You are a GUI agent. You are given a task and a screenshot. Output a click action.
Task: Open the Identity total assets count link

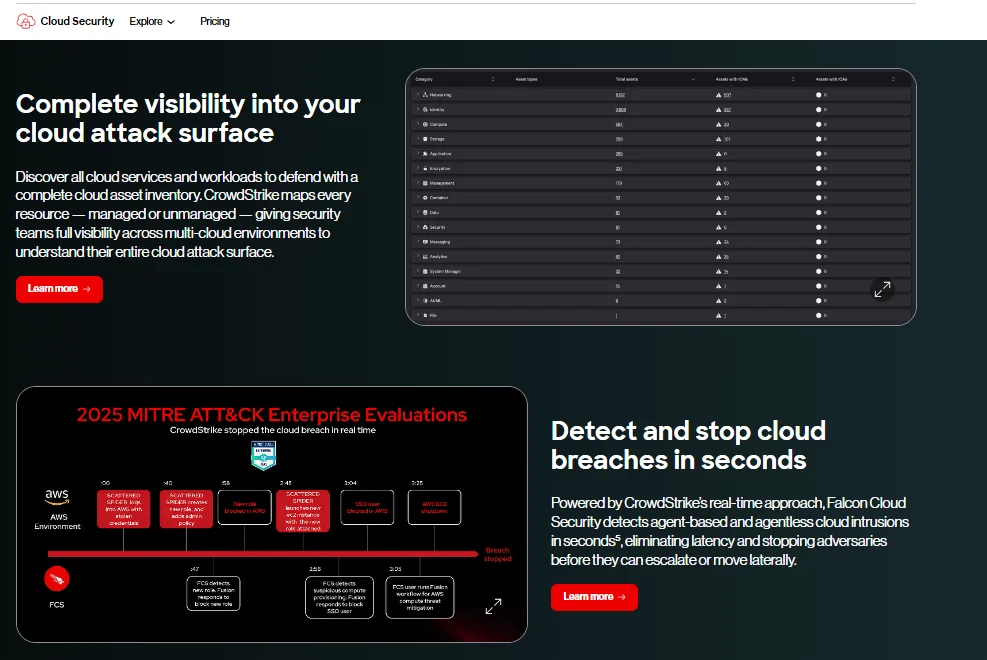click(x=620, y=109)
